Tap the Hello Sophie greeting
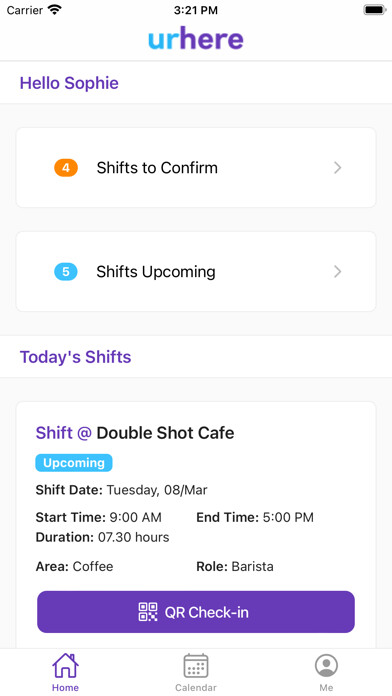The height and width of the screenshot is (696, 392). (69, 83)
